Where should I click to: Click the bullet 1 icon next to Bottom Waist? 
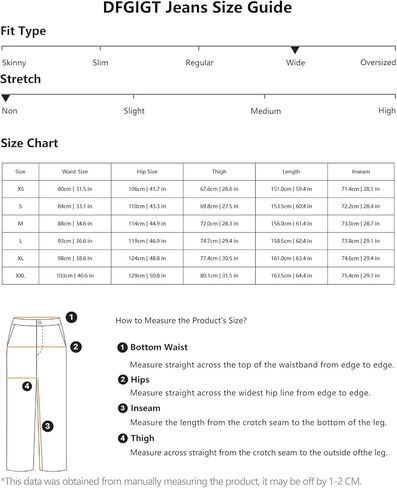pos(122,347)
